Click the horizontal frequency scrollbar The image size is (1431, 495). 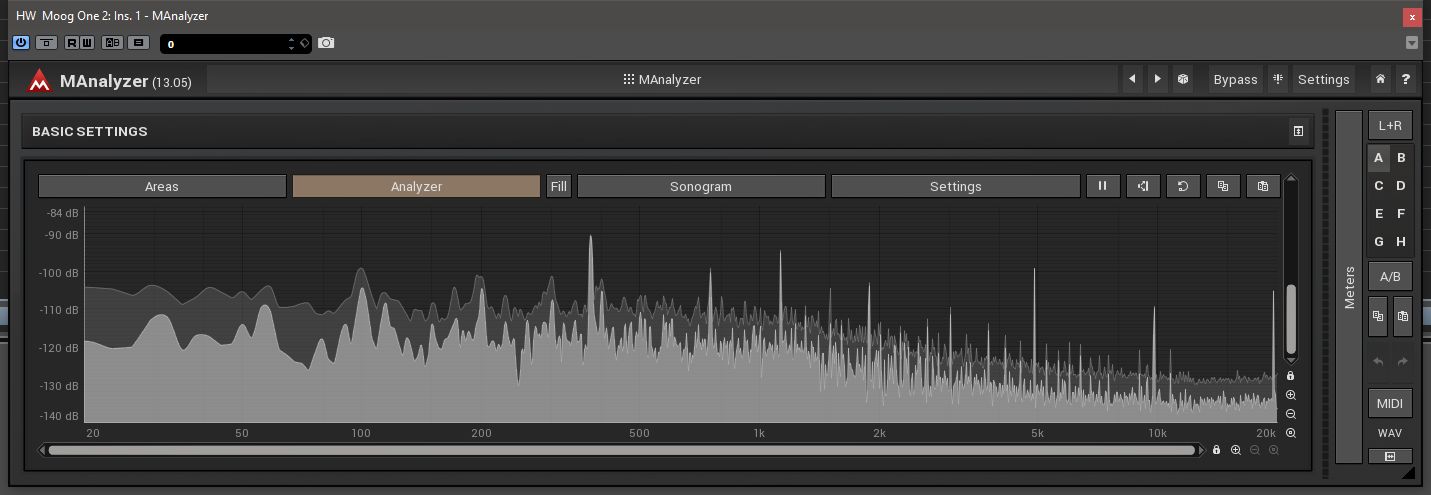(620, 450)
